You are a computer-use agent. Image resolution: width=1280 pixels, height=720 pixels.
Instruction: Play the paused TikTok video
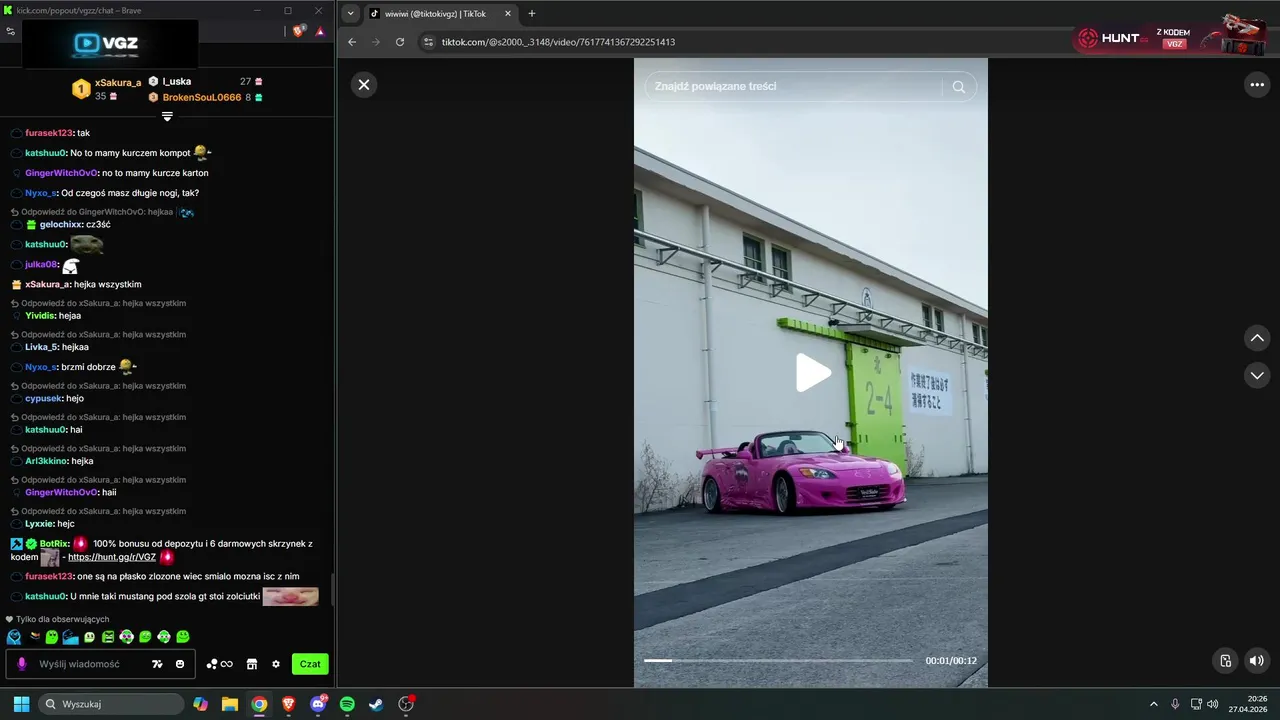813,373
